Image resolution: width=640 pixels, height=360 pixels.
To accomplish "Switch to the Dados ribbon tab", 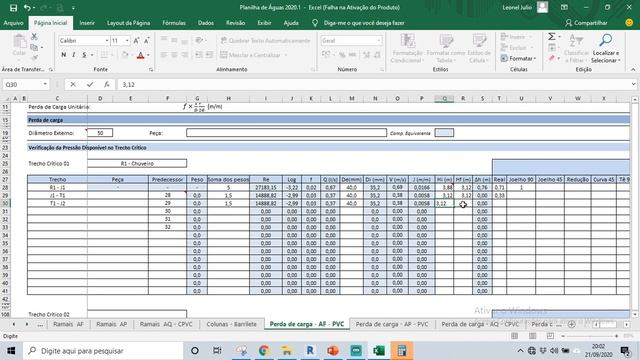I will pos(206,23).
